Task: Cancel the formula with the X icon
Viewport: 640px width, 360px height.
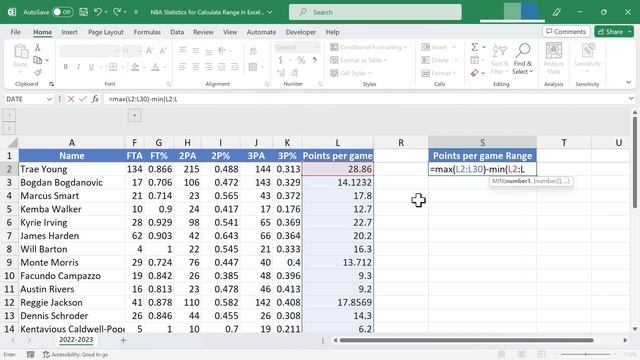Action: click(x=71, y=99)
